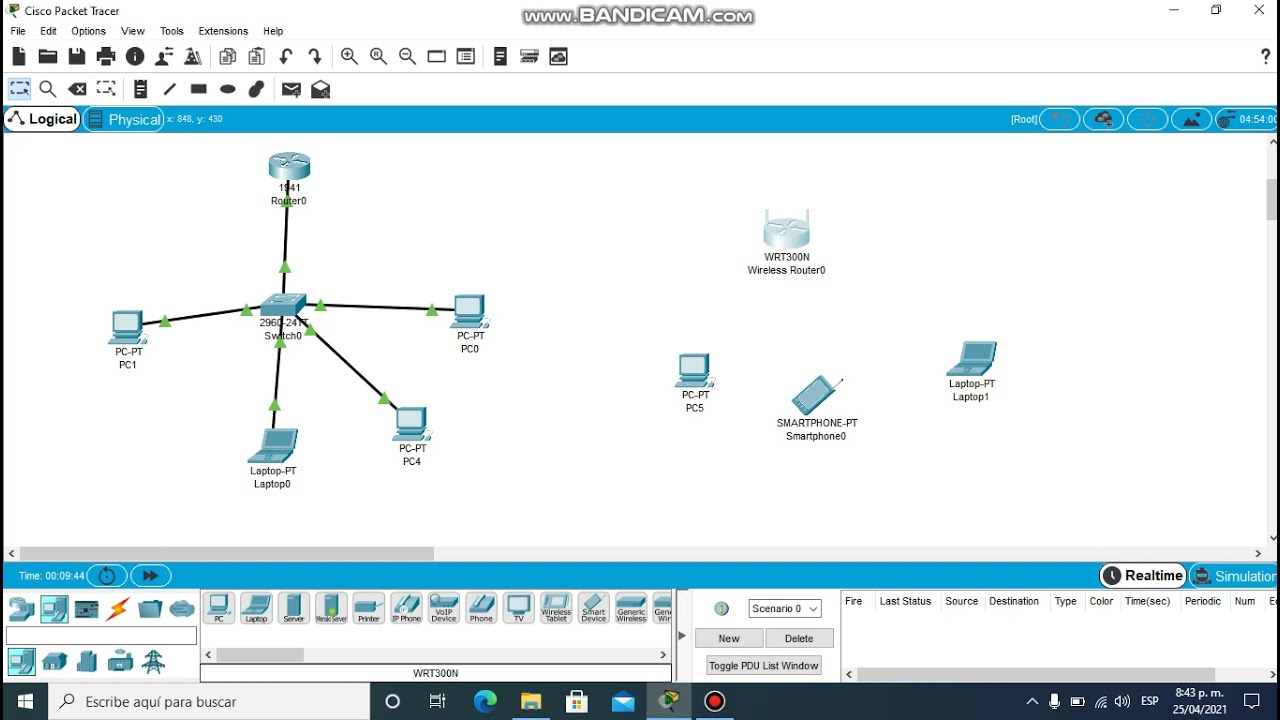
Task: Click the Power Cycle Devices button
Action: 107,576
